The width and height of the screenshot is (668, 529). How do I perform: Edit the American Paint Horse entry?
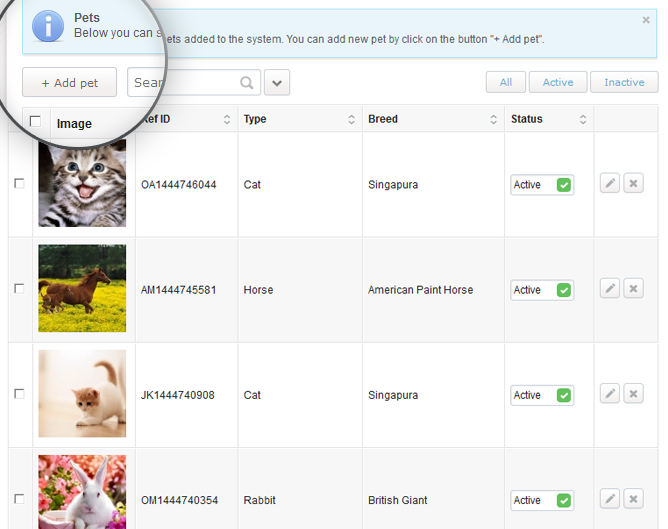[x=610, y=289]
